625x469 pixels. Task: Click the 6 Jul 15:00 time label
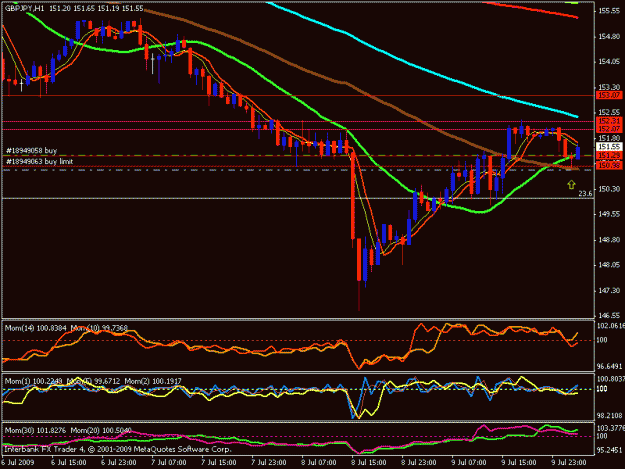pyautogui.click(x=69, y=462)
